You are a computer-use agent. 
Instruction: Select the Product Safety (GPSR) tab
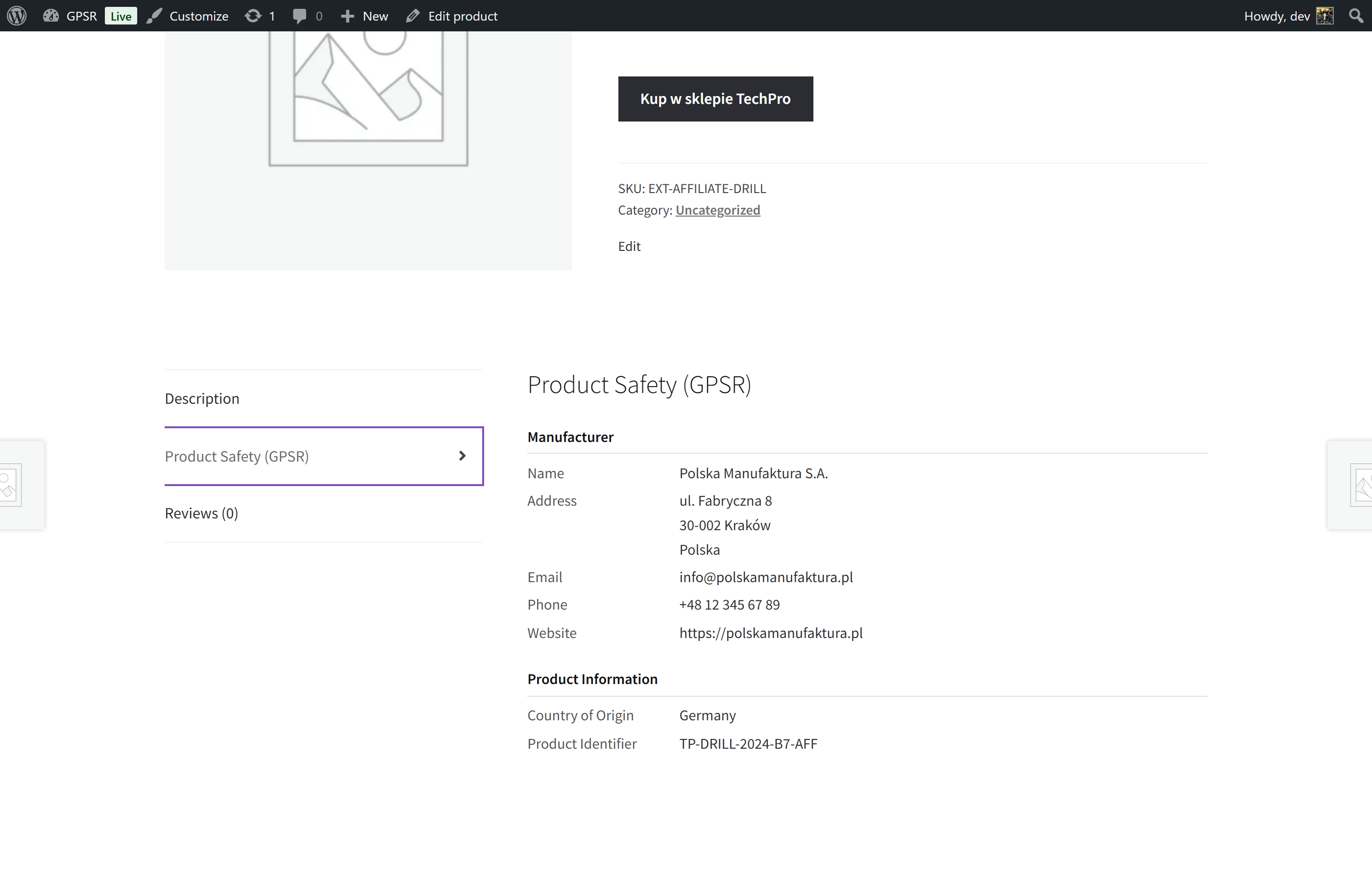point(237,456)
